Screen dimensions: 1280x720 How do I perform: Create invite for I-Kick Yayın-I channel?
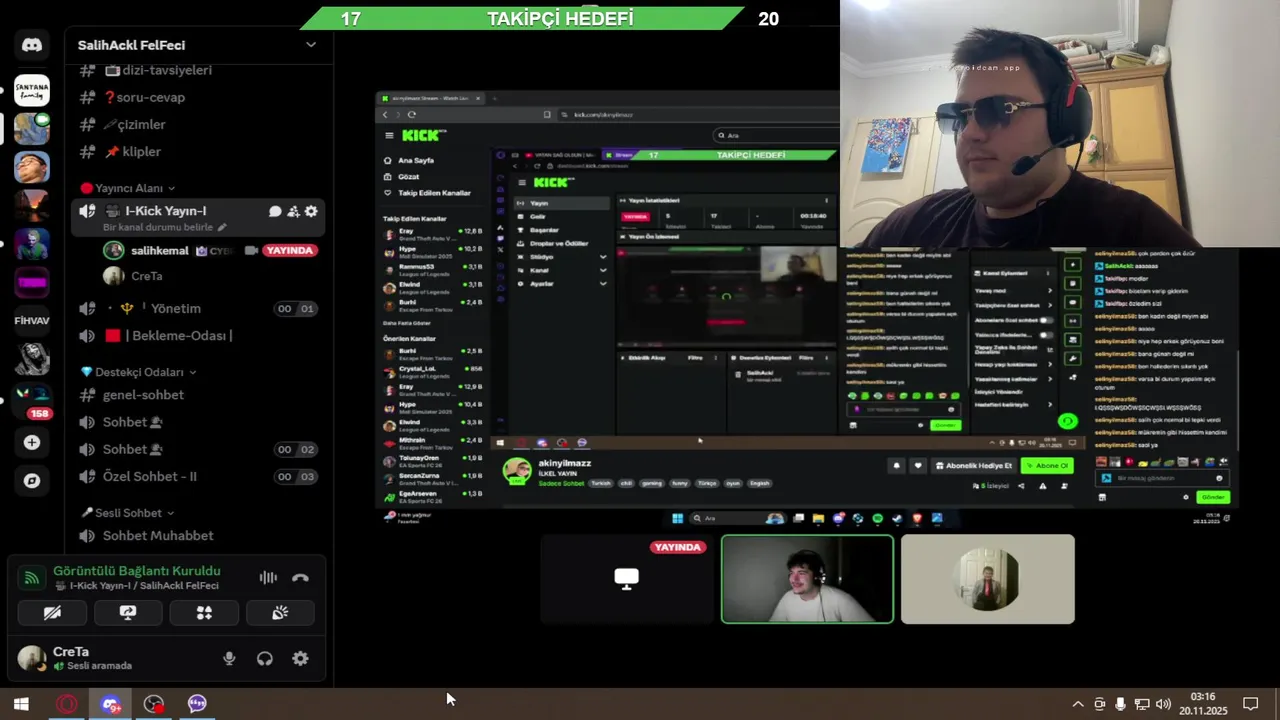[x=293, y=211]
